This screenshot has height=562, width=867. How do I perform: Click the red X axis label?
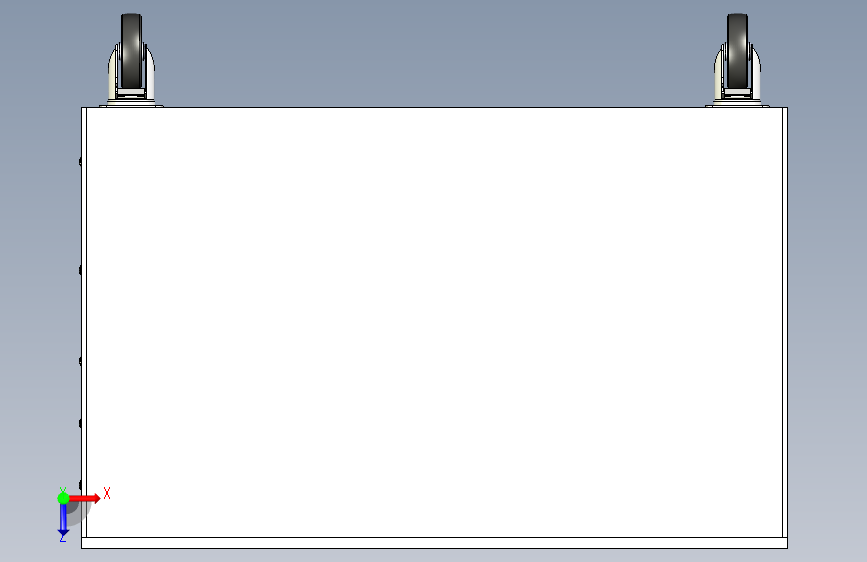click(x=107, y=493)
